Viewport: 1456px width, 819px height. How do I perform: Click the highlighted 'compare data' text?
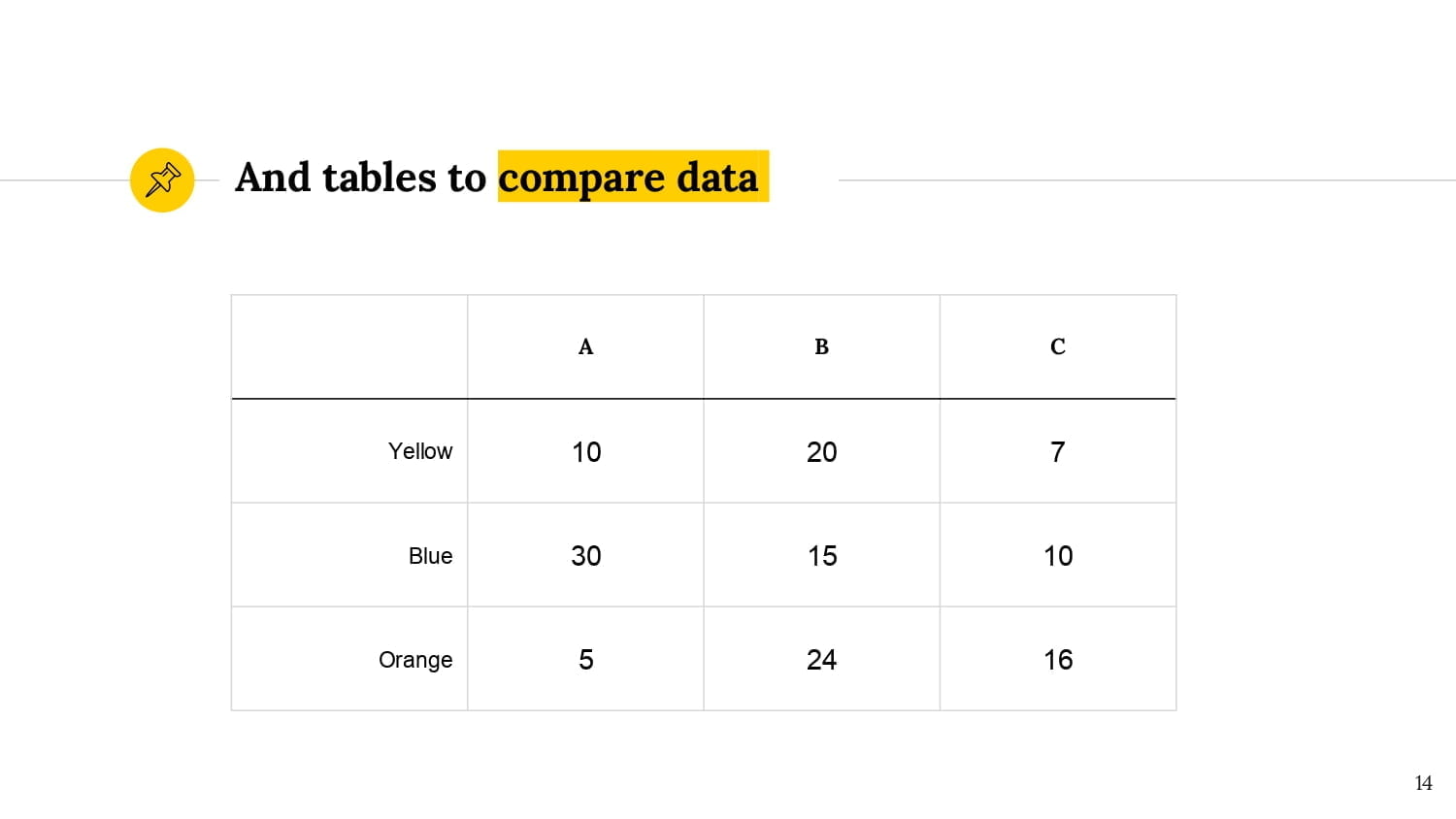[628, 178]
